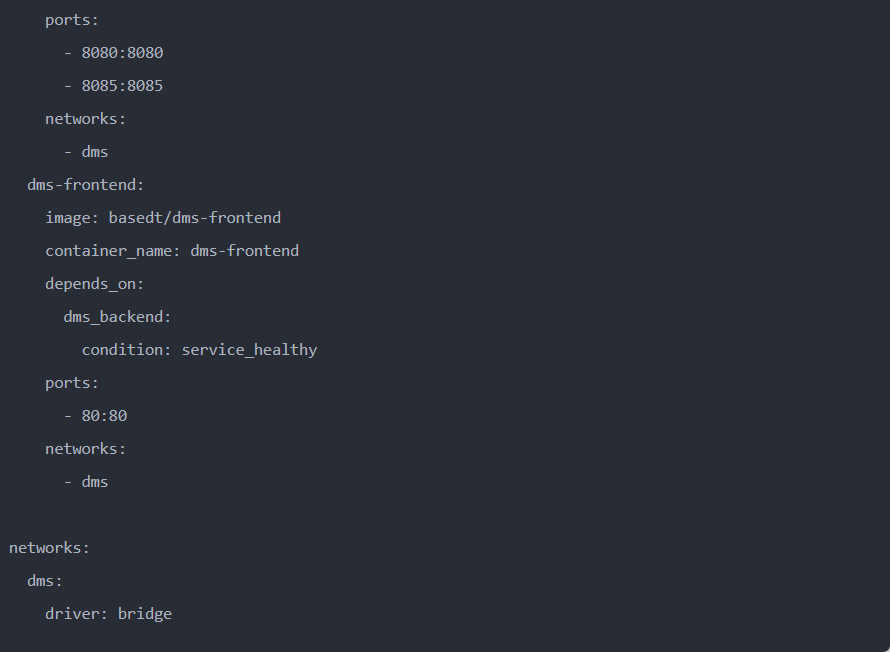
Task: Click the ports key above 80:80
Action: tap(72, 383)
